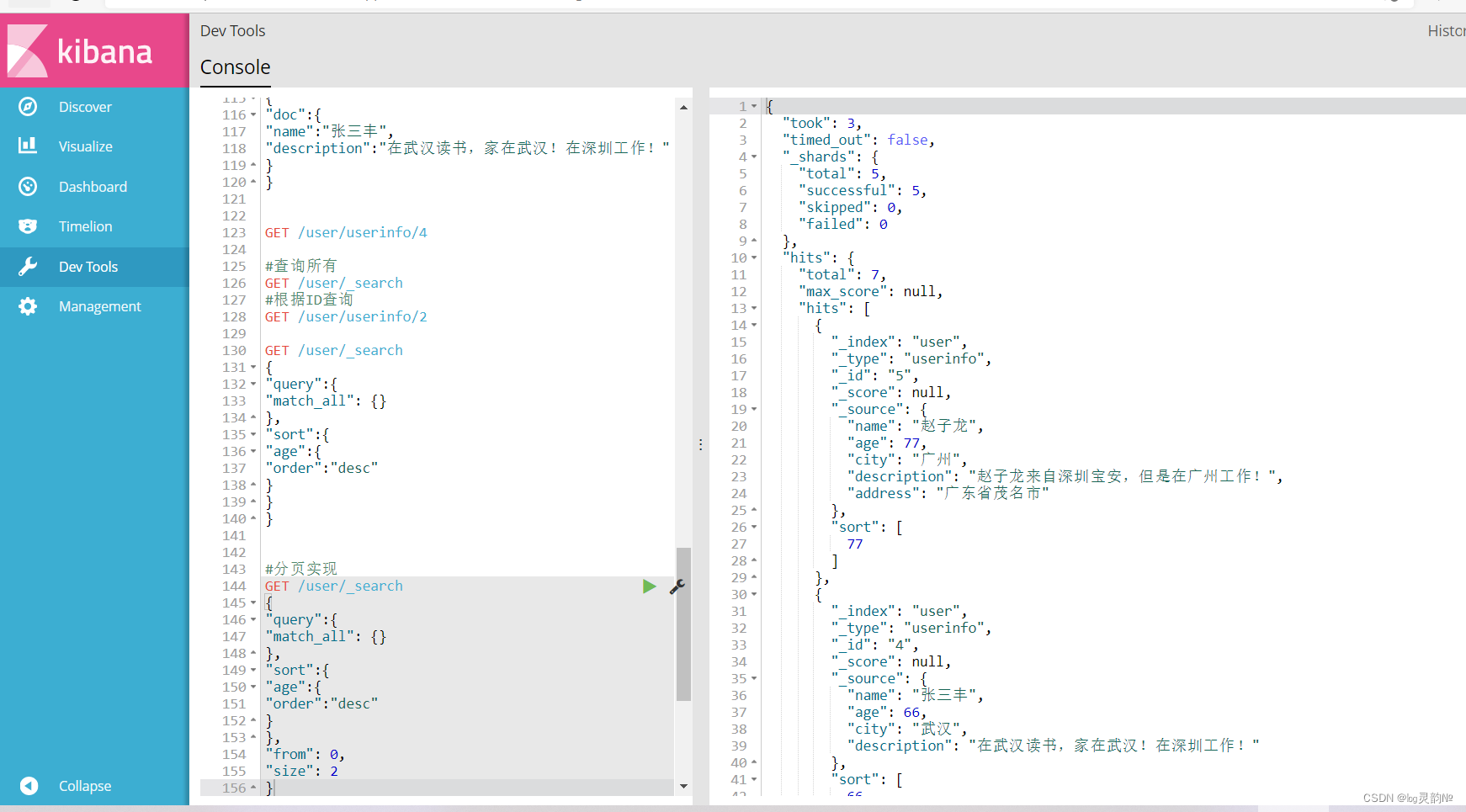This screenshot has width=1466, height=812.
Task: Go to Dashboard page
Action: tap(93, 187)
